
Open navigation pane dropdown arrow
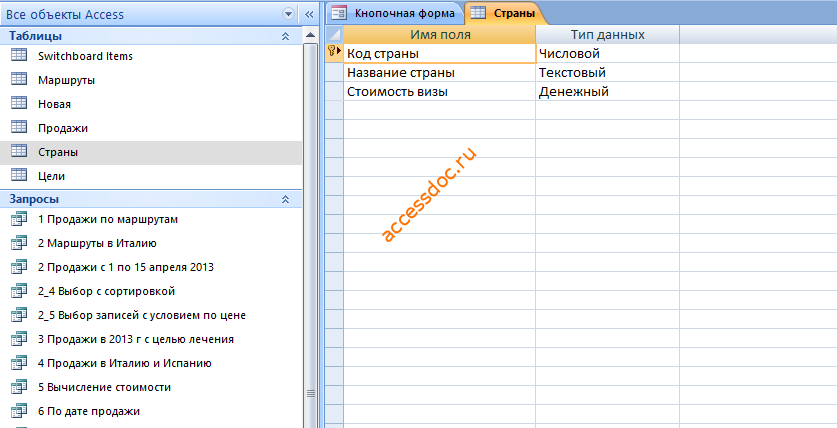pyautogui.click(x=288, y=14)
